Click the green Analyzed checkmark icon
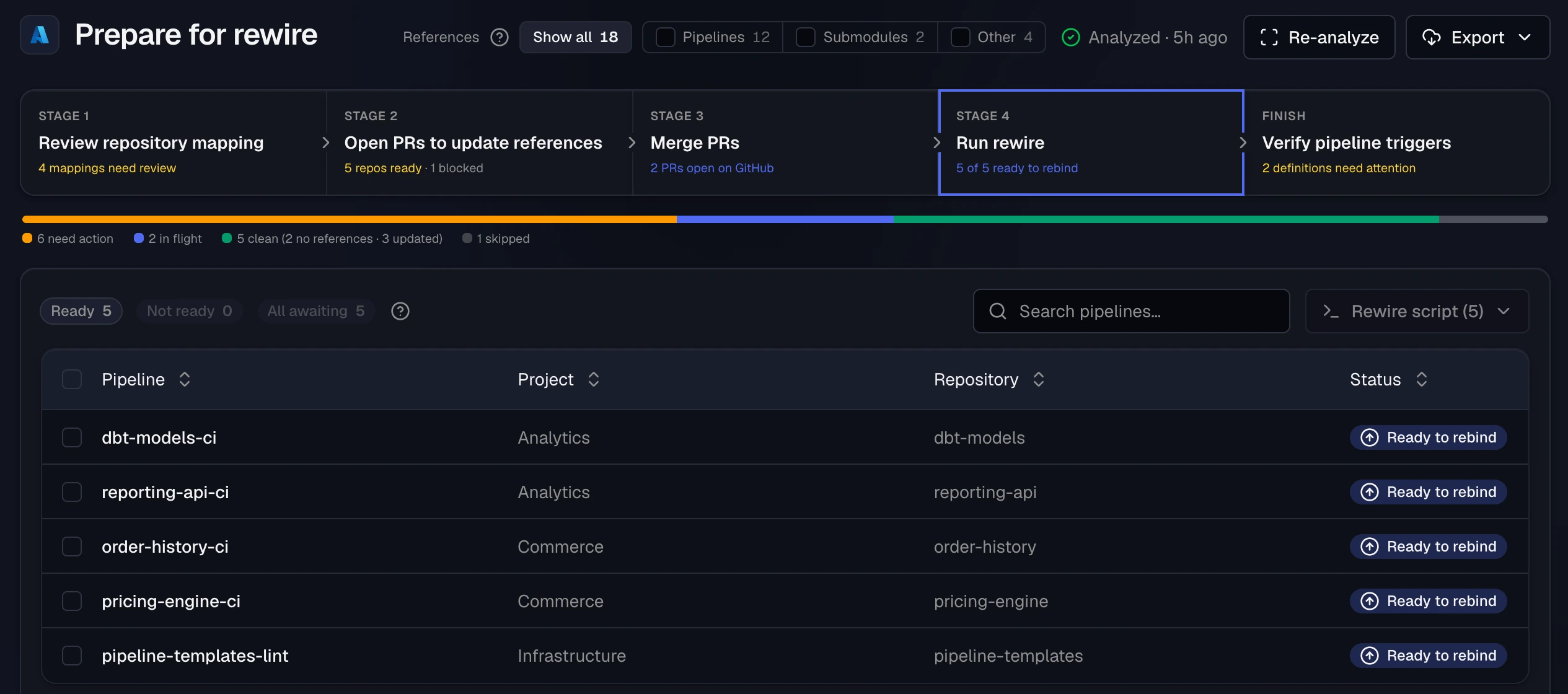 click(1070, 37)
